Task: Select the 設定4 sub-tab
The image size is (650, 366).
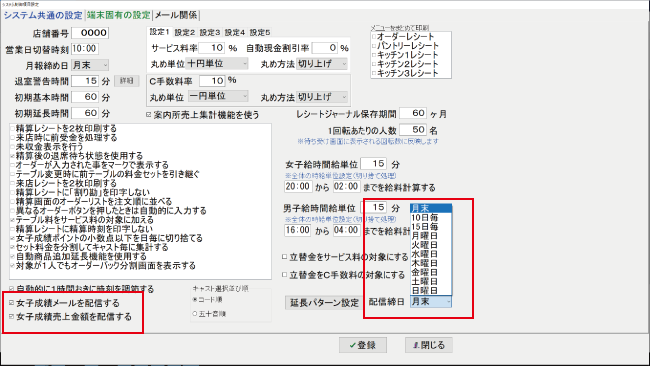Action: point(235,32)
